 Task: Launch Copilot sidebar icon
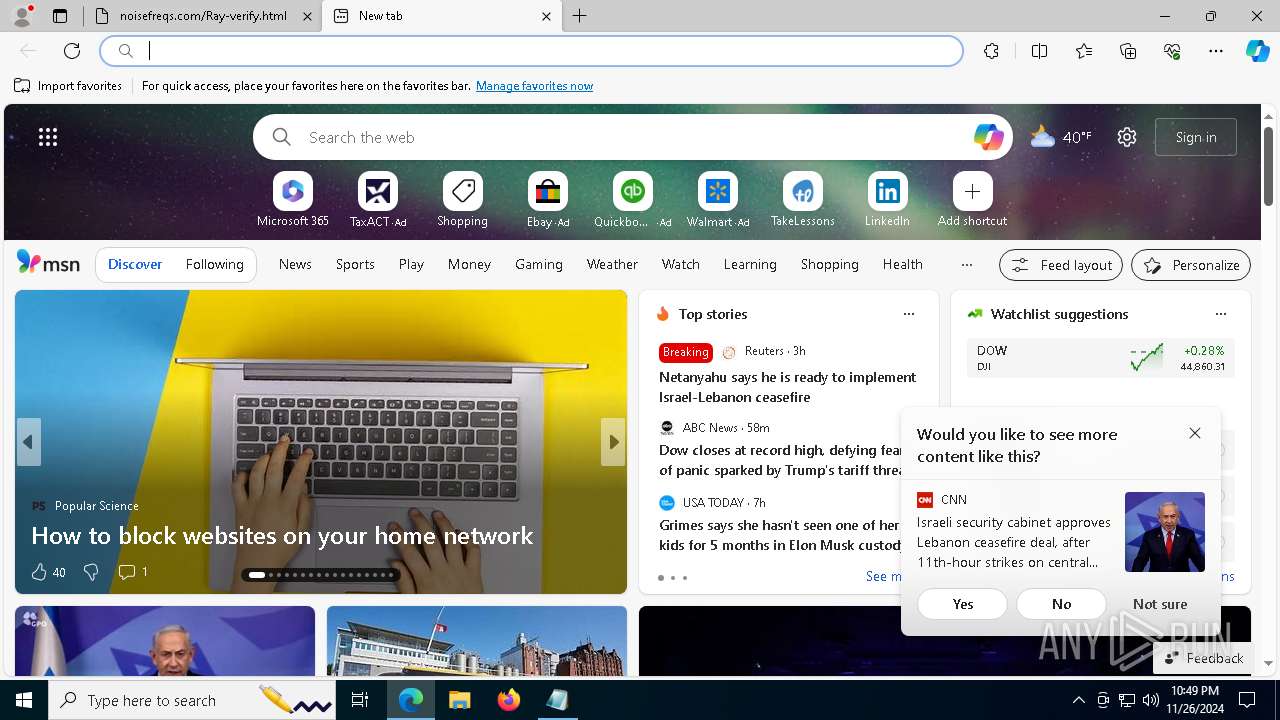click(x=1257, y=51)
